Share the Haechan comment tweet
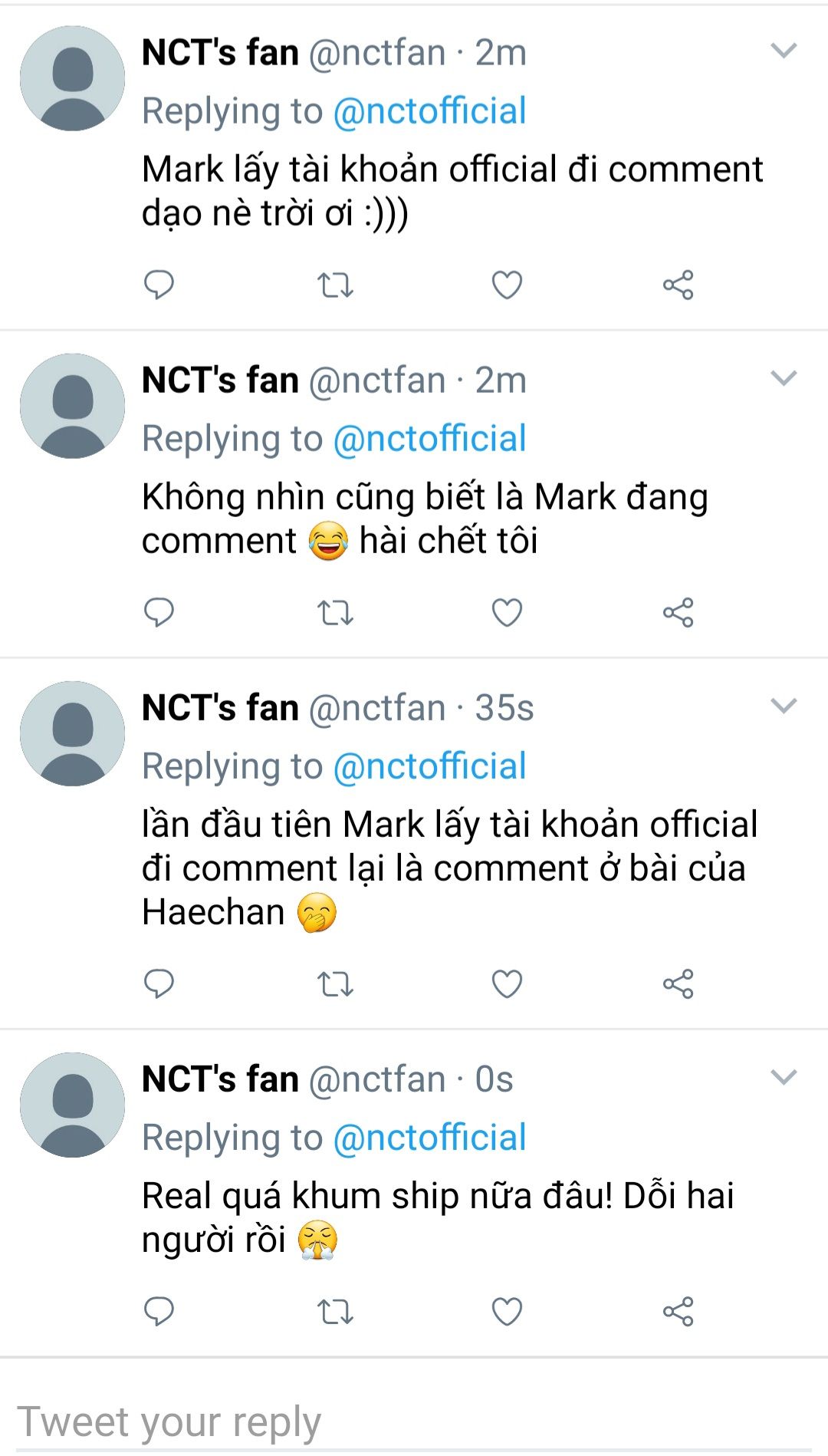 (x=678, y=983)
